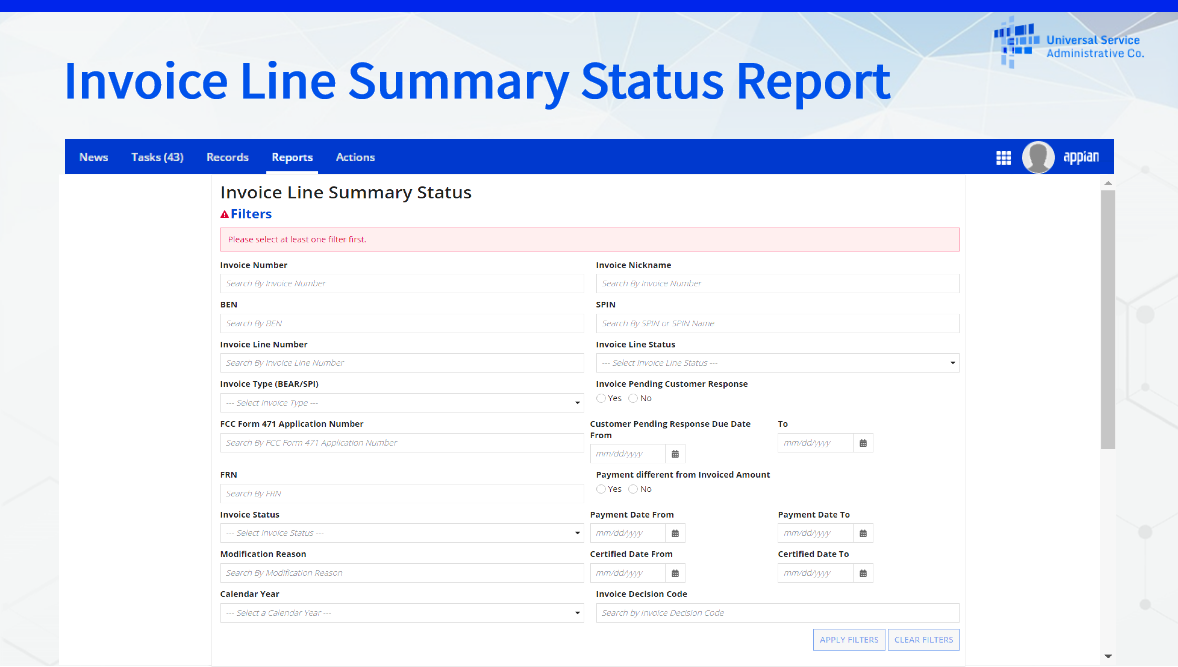Open the Appian apps grid icon
The width and height of the screenshot is (1178, 667).
click(1003, 158)
